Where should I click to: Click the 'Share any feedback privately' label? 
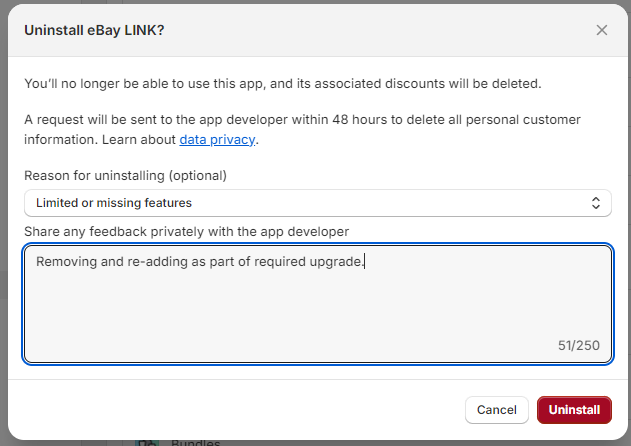point(186,232)
